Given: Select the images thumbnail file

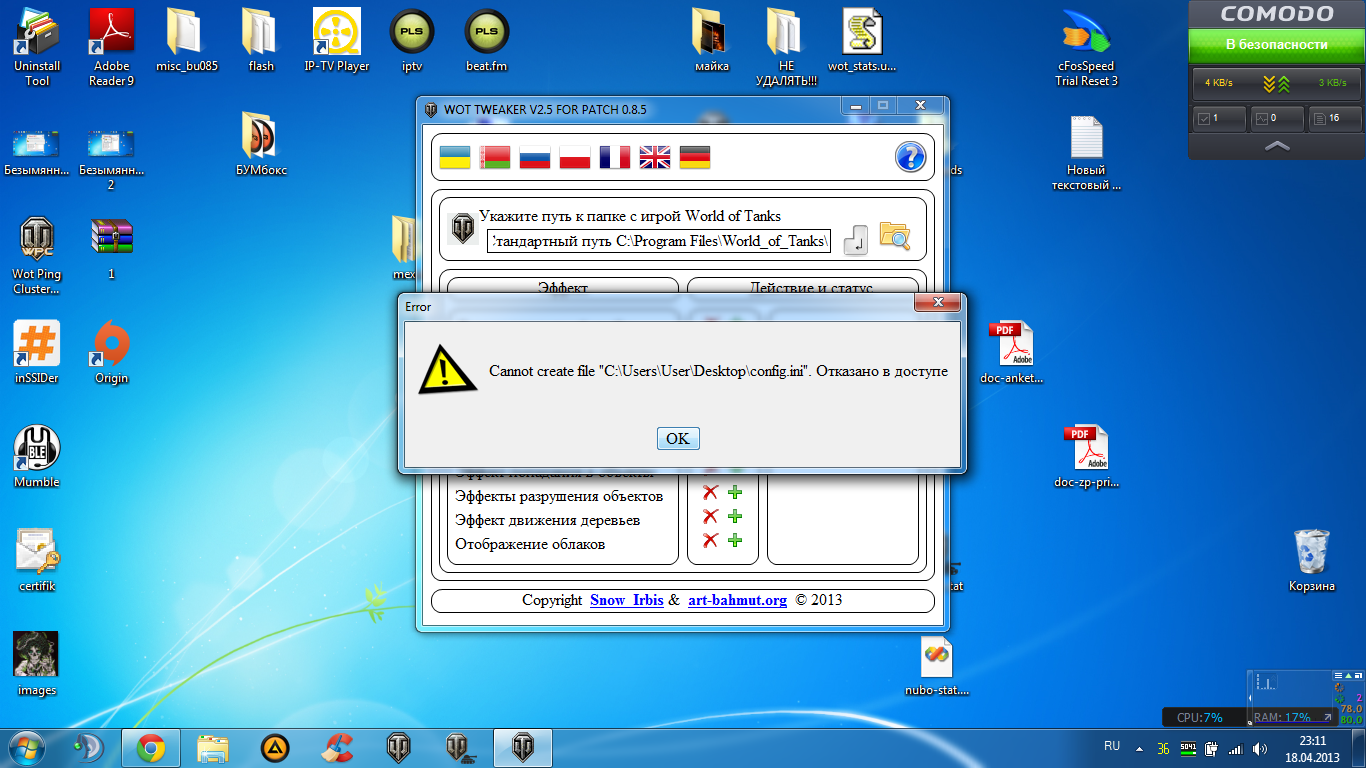Looking at the screenshot, I should point(37,664).
